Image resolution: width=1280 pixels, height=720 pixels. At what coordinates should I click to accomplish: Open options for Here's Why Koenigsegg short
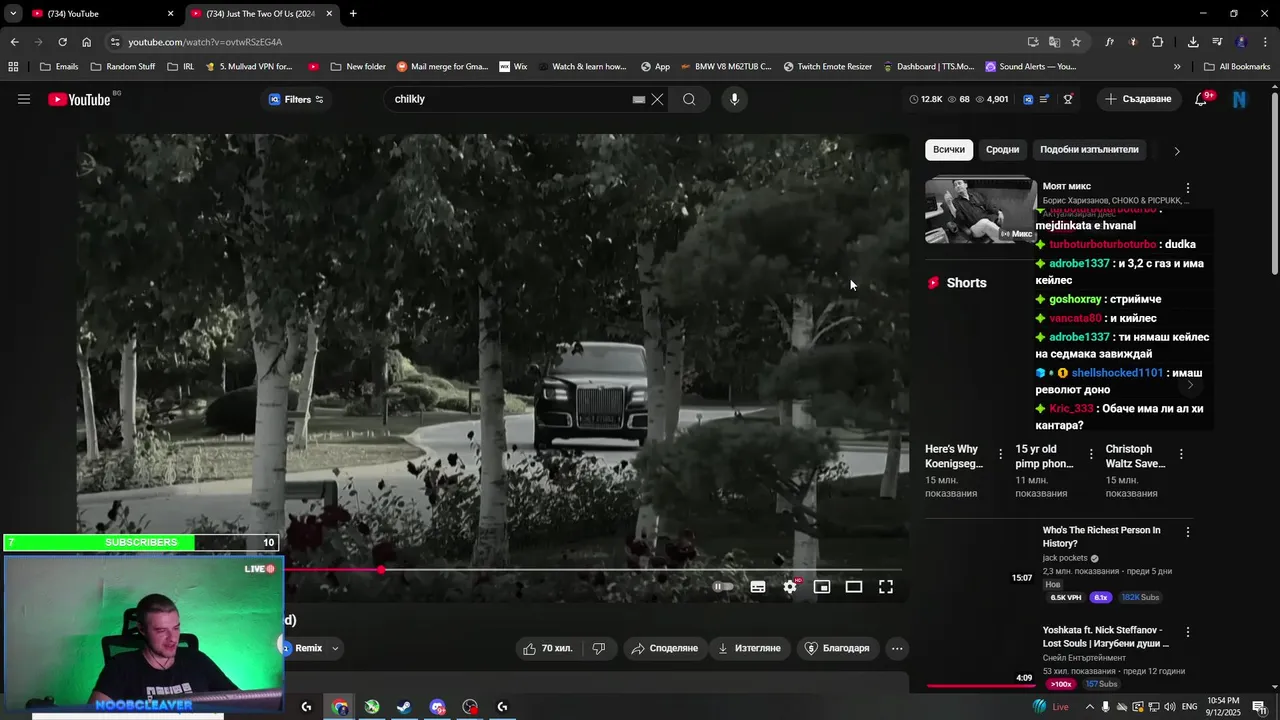[1000, 454]
